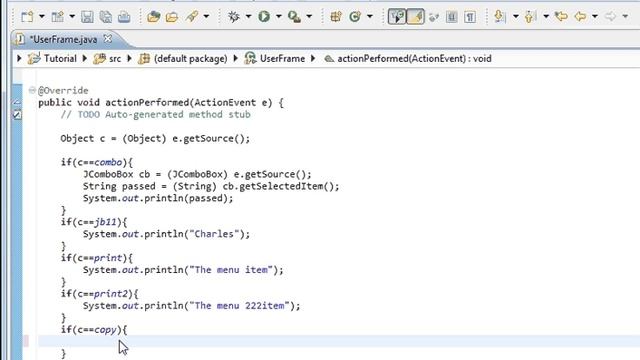The height and width of the screenshot is (360, 640).
Task: Click the Run External Tools icon
Action: click(x=294, y=17)
